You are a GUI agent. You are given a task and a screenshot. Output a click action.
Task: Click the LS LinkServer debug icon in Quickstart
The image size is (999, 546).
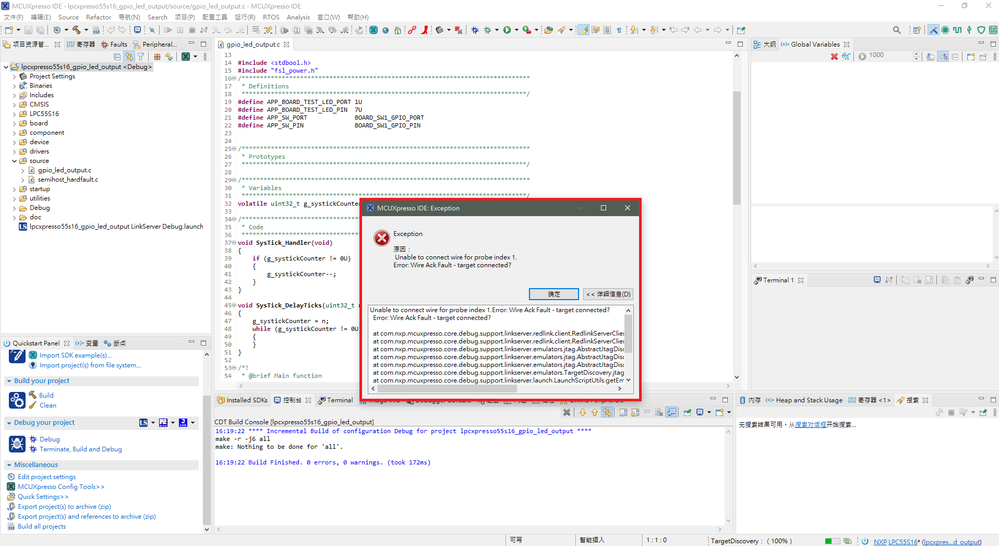[143, 422]
